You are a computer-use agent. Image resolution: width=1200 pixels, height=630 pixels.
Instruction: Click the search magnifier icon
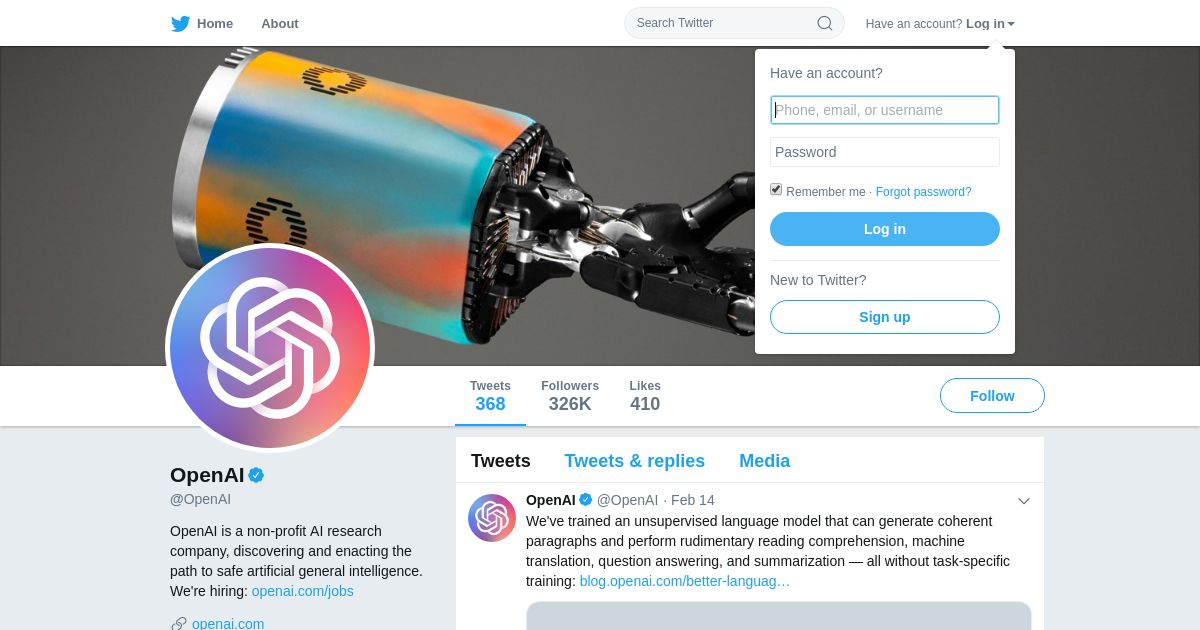pyautogui.click(x=825, y=23)
